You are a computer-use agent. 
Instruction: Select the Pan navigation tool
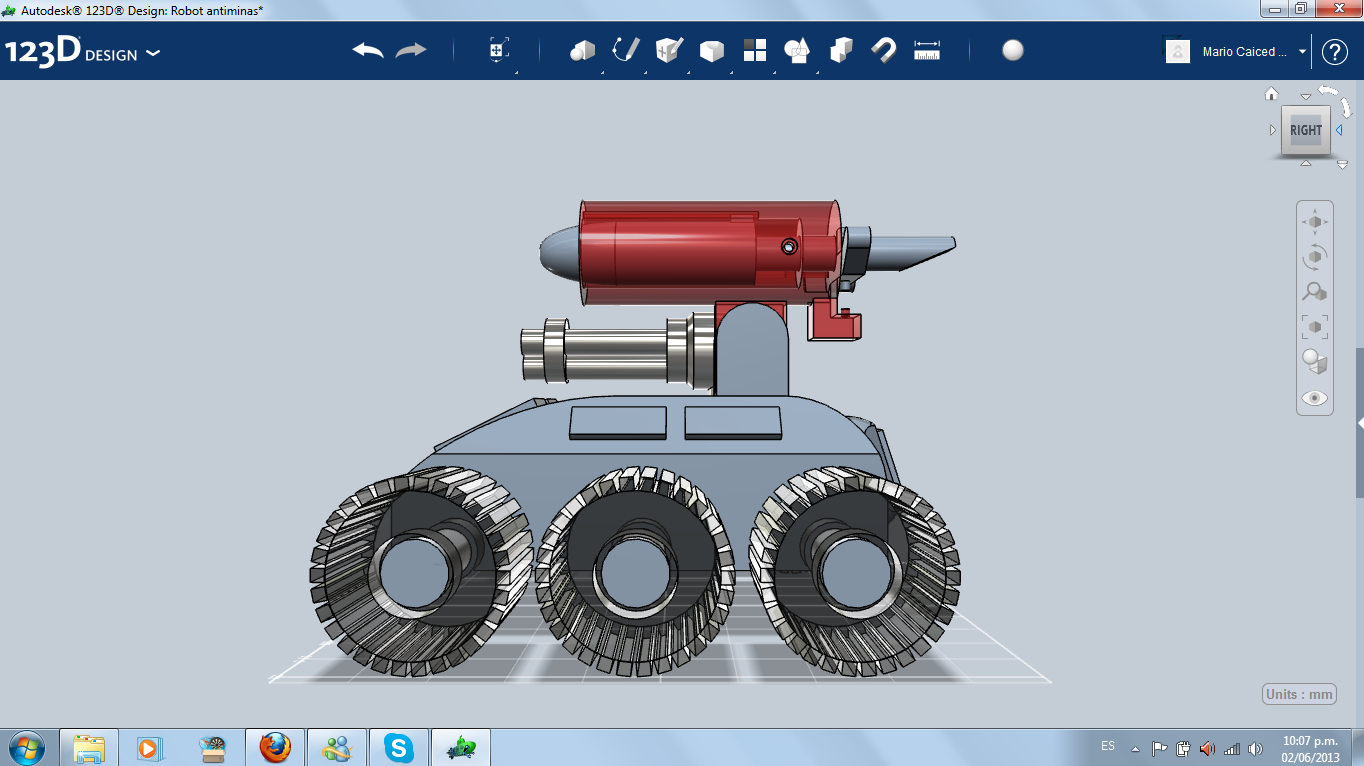[x=1315, y=221]
